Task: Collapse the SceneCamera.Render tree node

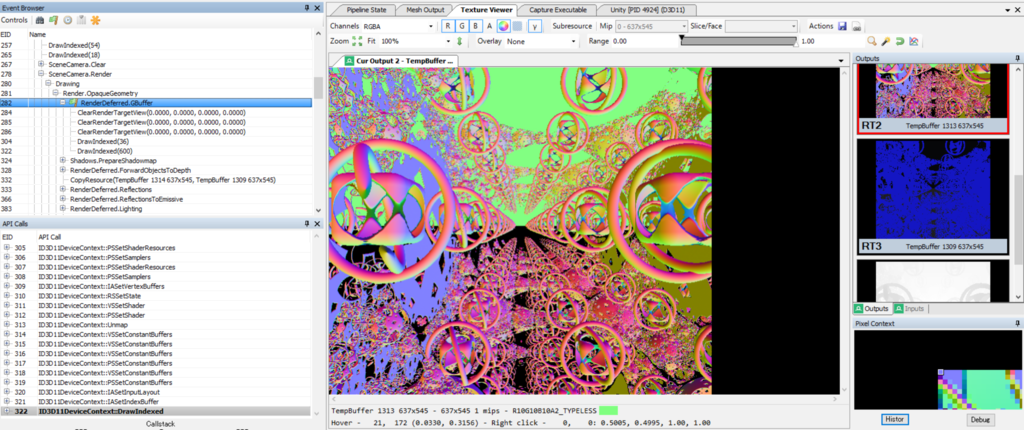Action: click(x=41, y=74)
